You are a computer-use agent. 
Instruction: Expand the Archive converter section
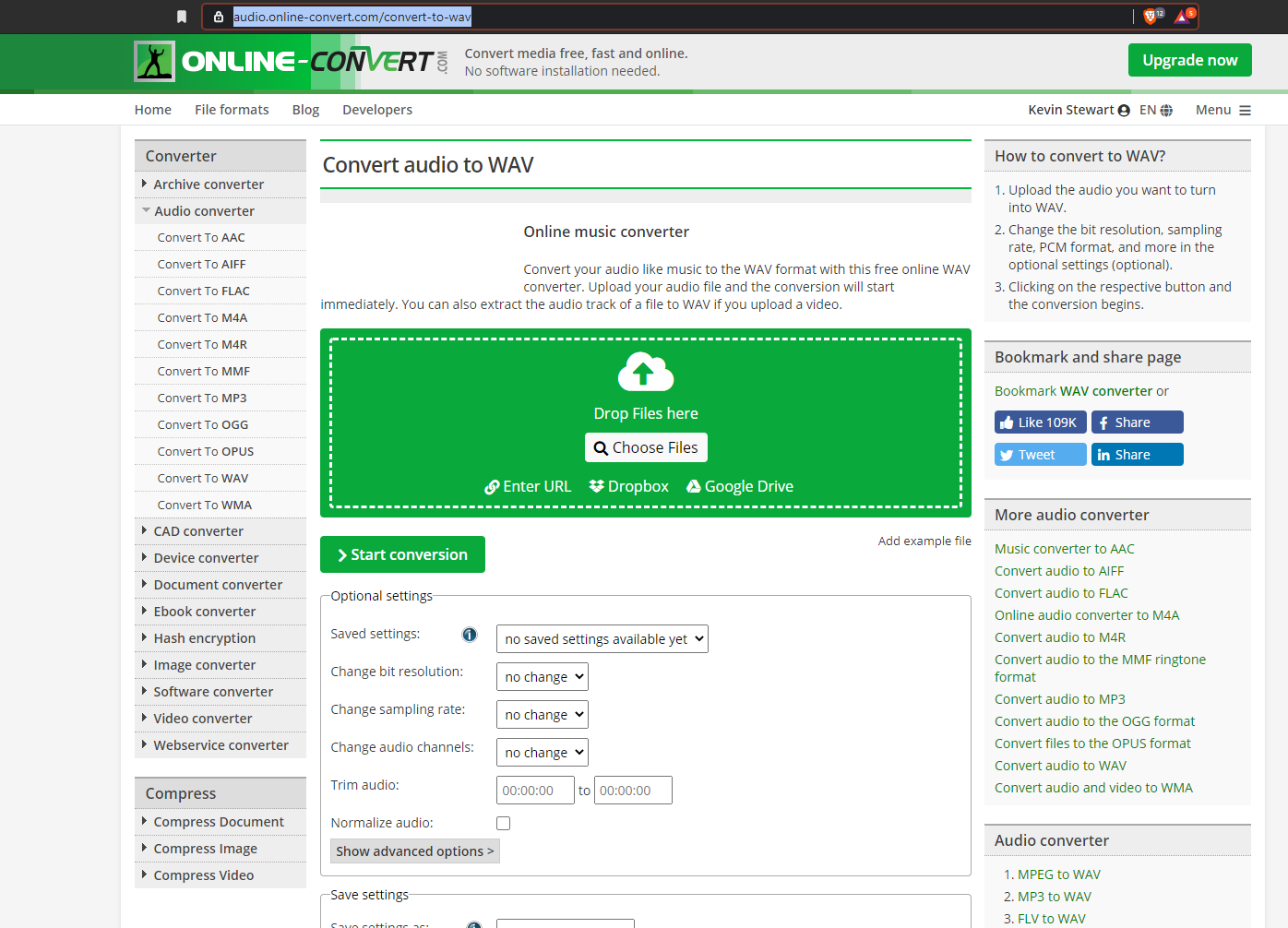pyautogui.click(x=221, y=184)
